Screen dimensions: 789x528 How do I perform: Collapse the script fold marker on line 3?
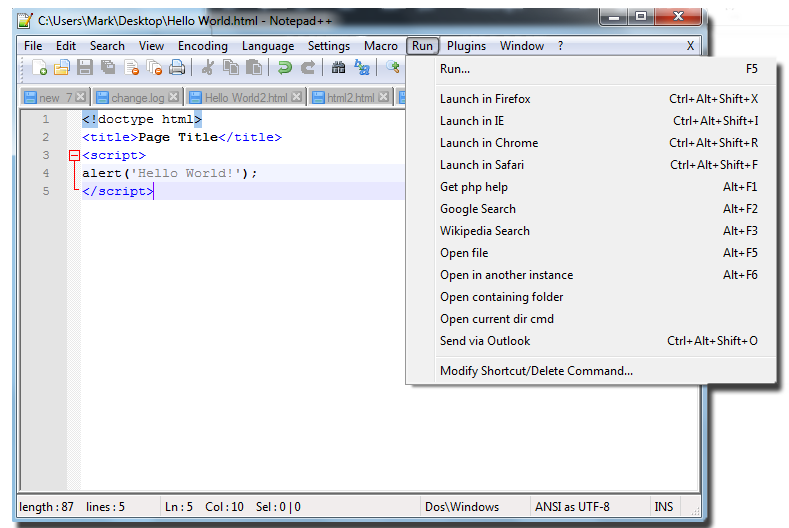74,156
